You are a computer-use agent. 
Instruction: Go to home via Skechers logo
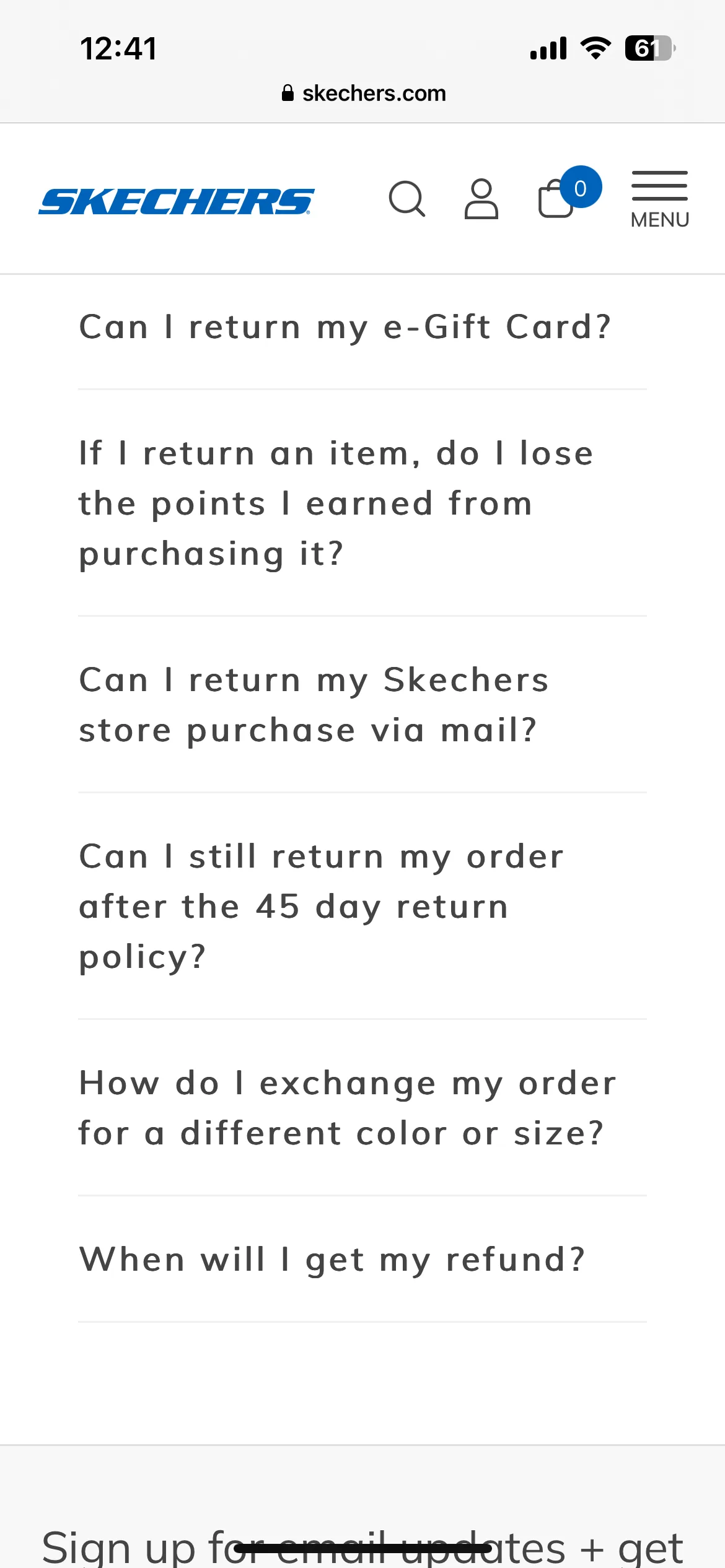coord(177,202)
